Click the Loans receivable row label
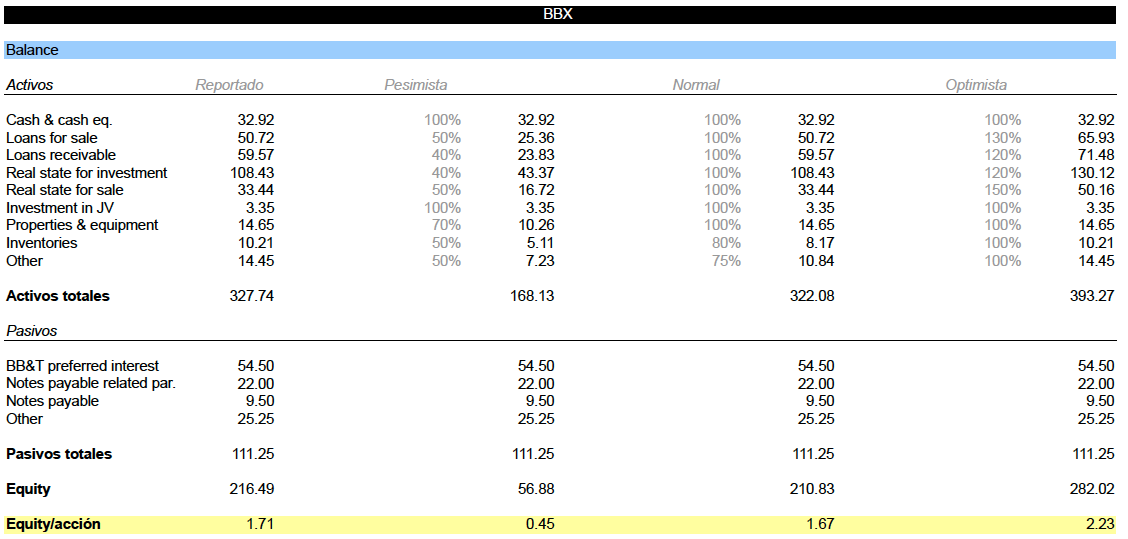This screenshot has width=1128, height=539. point(60,155)
